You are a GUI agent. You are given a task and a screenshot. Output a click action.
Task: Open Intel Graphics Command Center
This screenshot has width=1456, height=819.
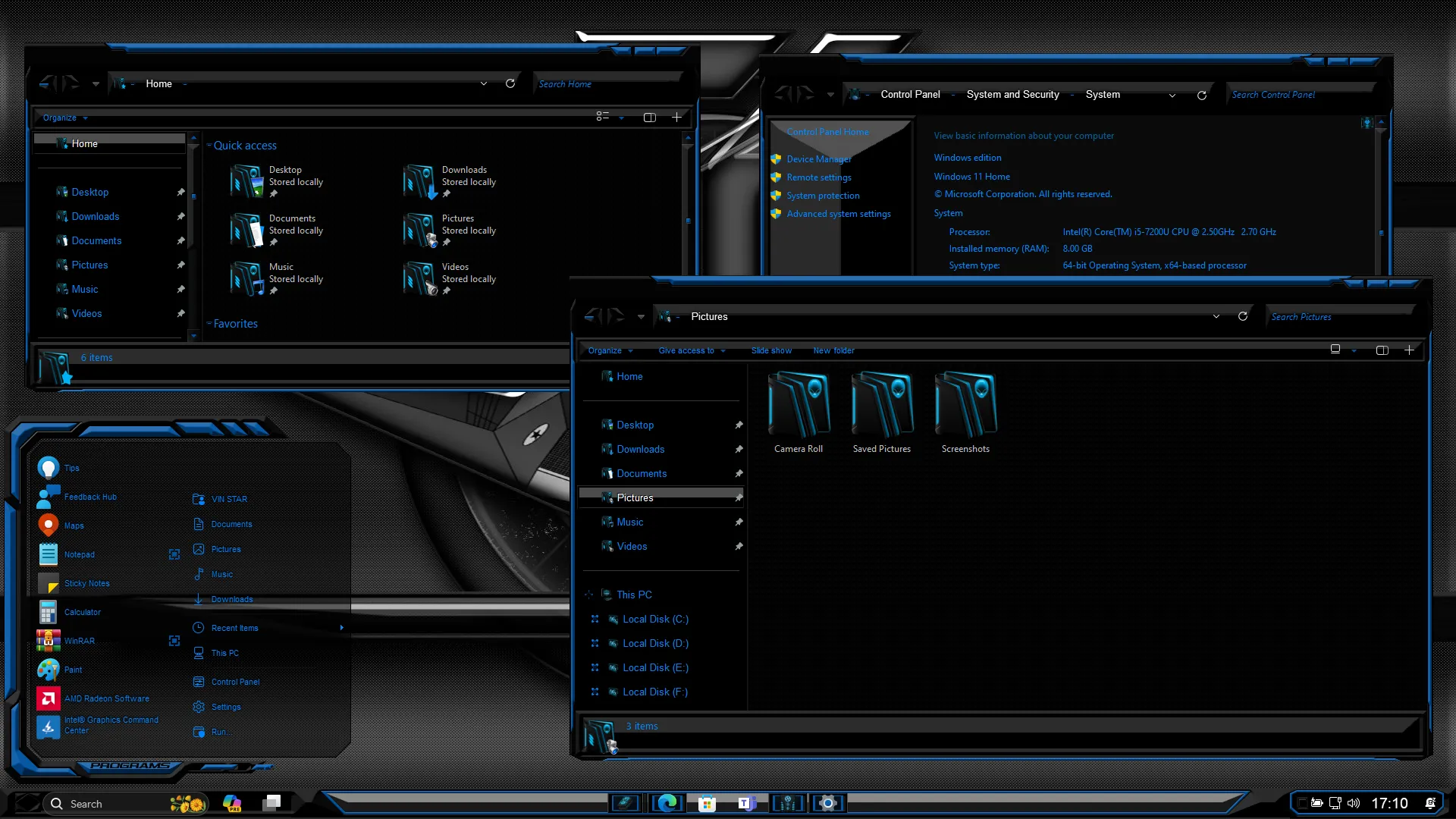click(x=110, y=723)
